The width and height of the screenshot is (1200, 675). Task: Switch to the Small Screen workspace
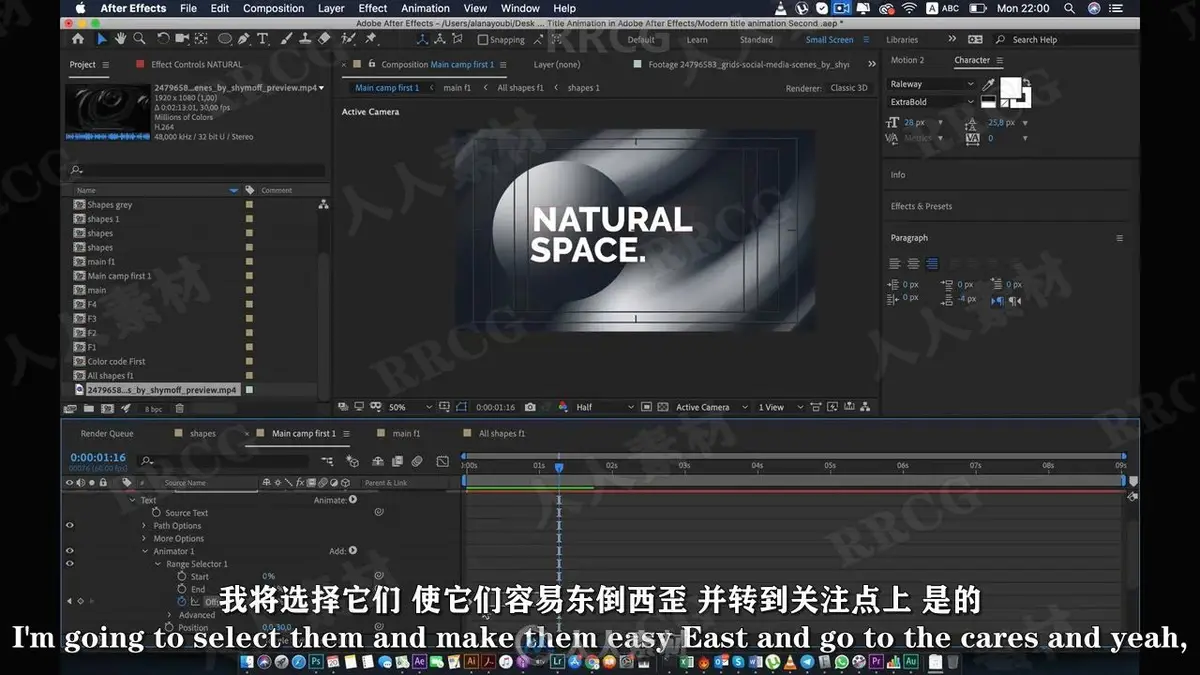pyautogui.click(x=830, y=40)
